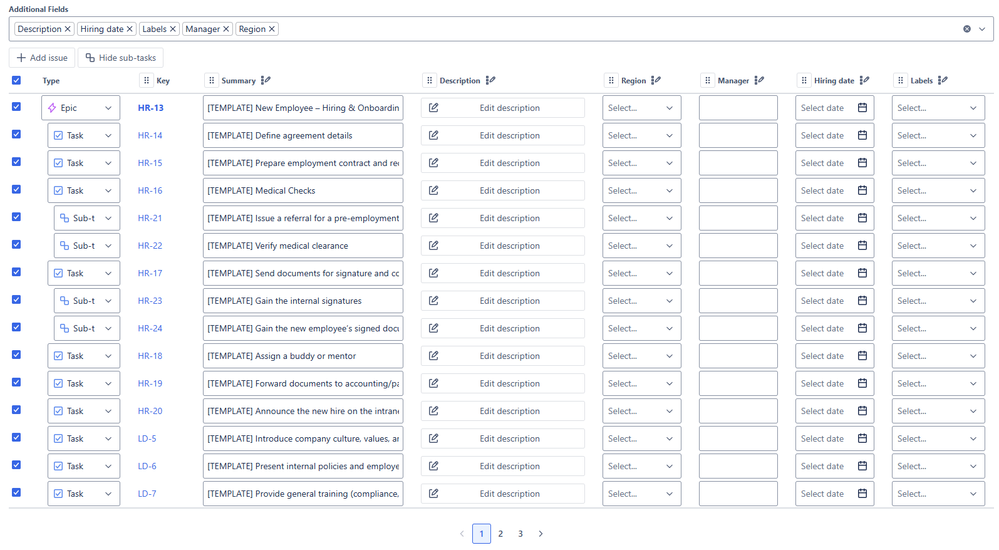Screen dimensions: 999x550
Task: Open issue link HR-20
Action: (x=150, y=411)
